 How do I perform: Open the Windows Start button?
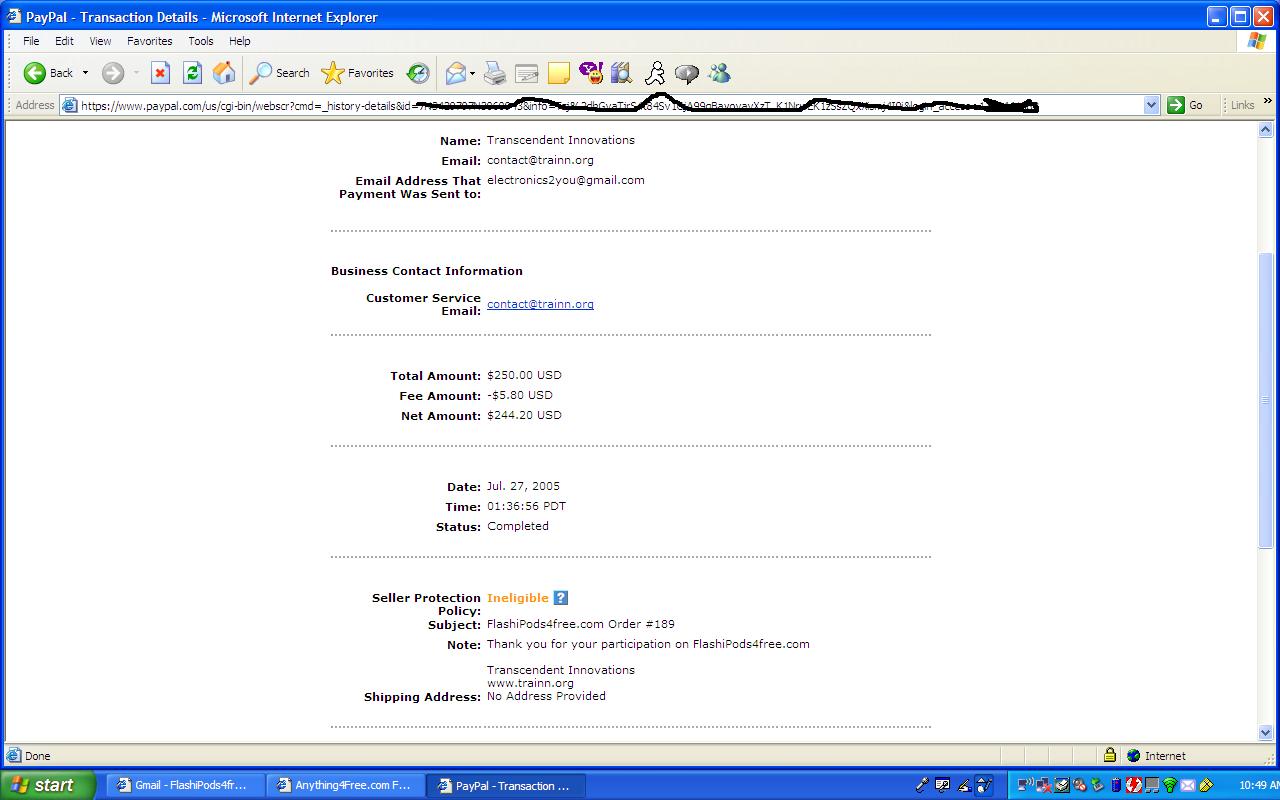pyautogui.click(x=47, y=785)
